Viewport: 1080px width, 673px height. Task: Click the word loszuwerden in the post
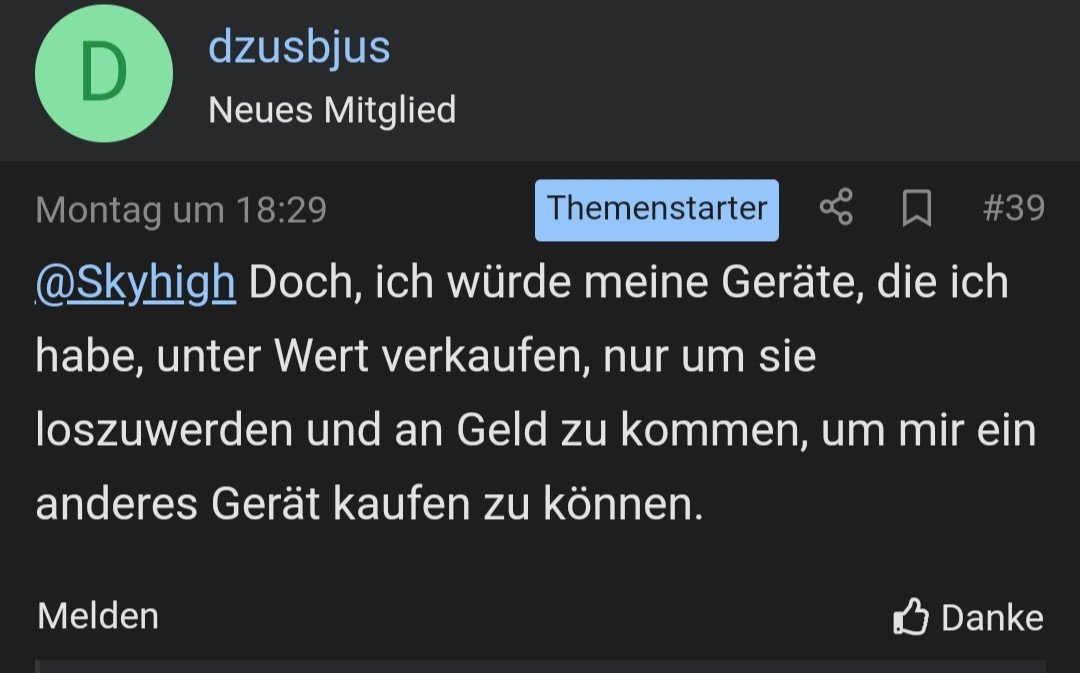tap(164, 431)
